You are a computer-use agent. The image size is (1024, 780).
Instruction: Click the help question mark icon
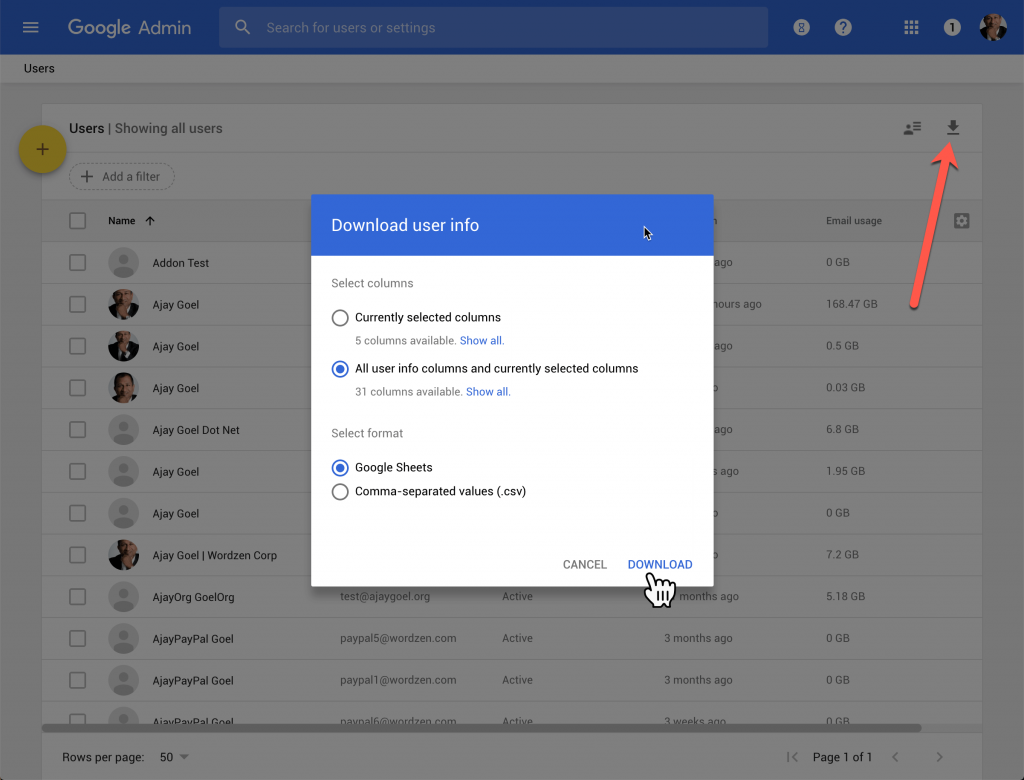tap(843, 27)
